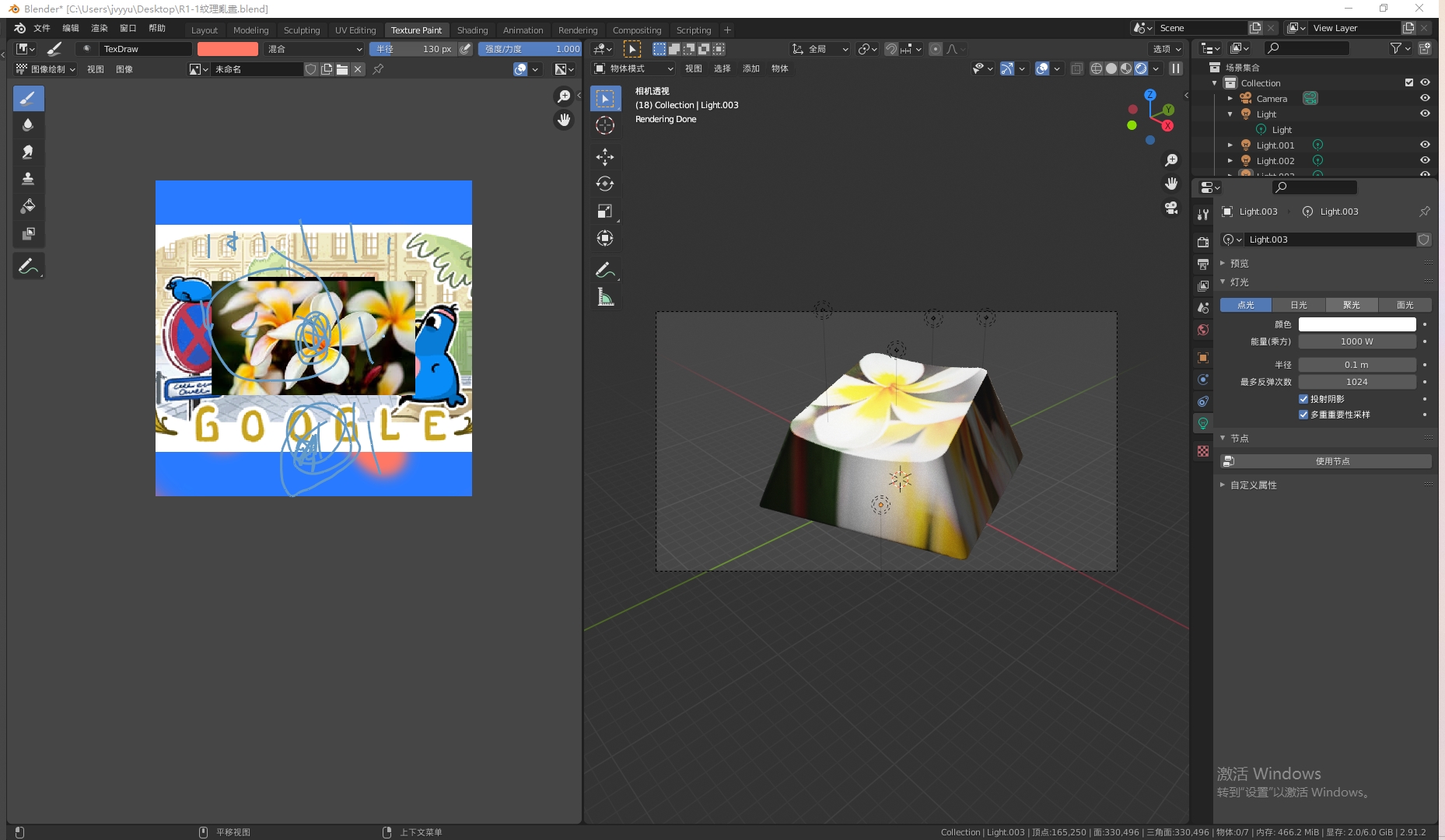
Task: Activate the Move tool in viewport
Action: 605,157
